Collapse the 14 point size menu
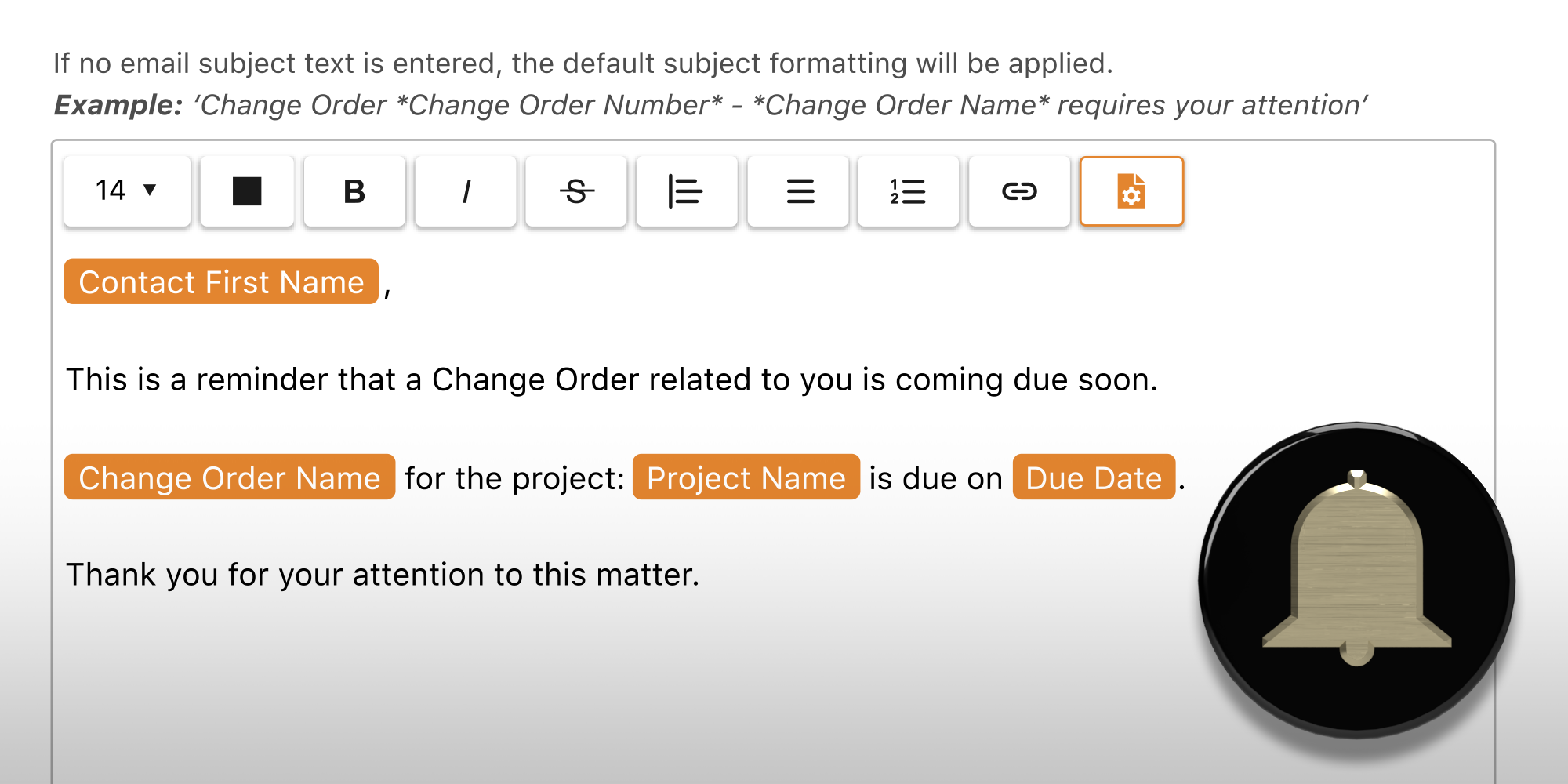 click(125, 191)
